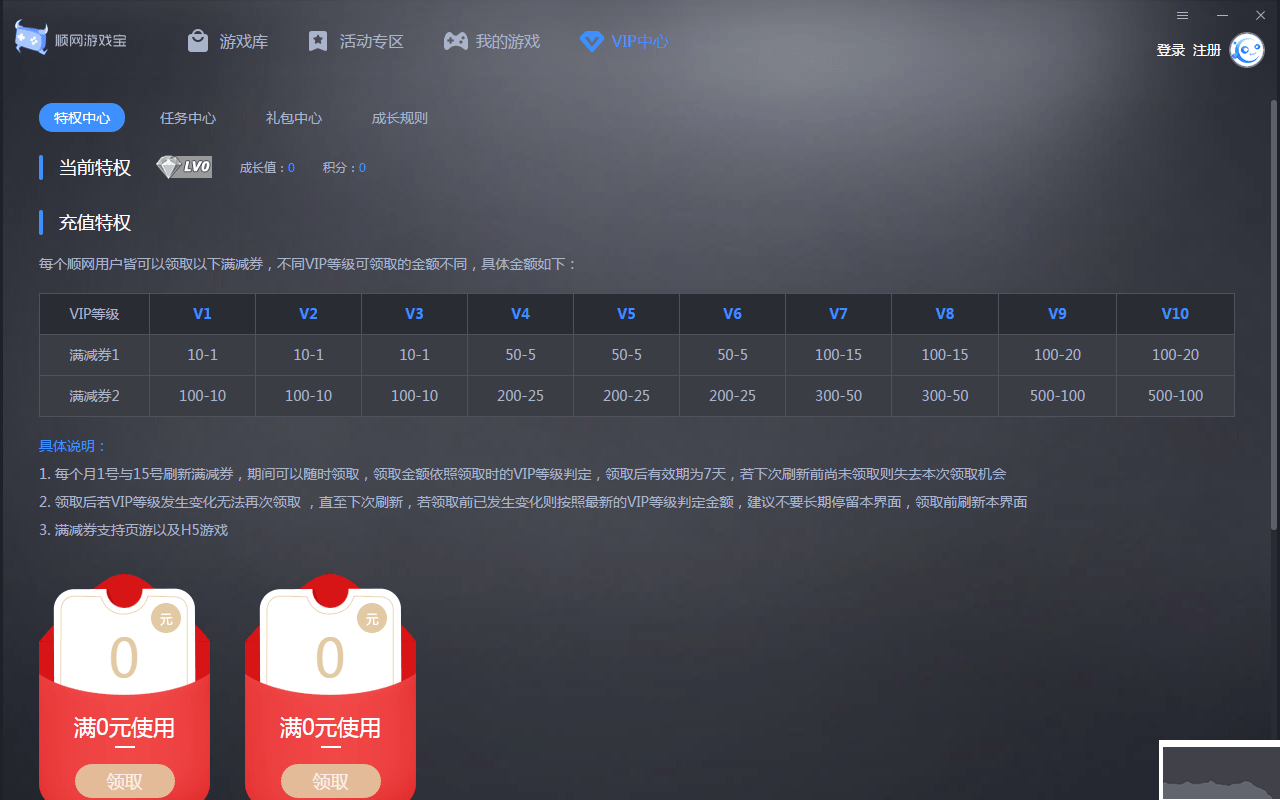Click 领取 on the second red envelope

click(x=330, y=781)
